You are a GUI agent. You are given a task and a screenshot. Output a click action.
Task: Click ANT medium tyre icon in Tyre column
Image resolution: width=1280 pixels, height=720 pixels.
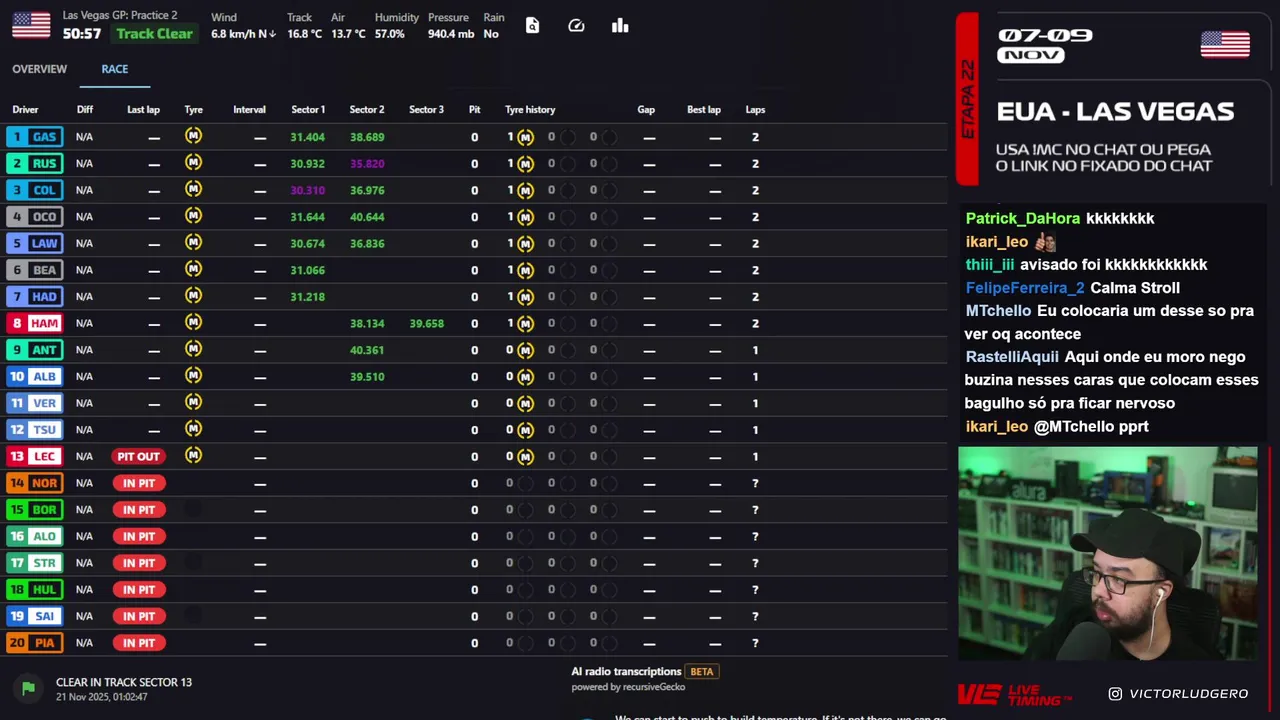coord(193,349)
